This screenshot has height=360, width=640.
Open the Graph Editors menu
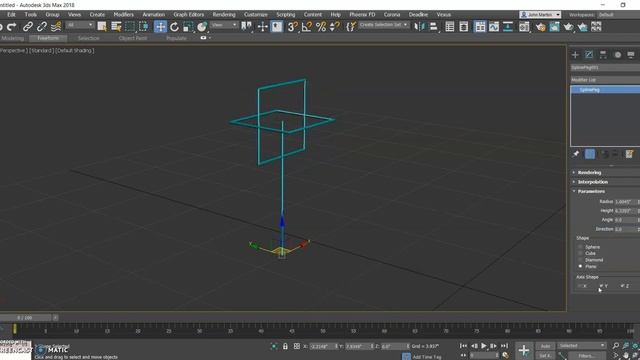coord(189,15)
